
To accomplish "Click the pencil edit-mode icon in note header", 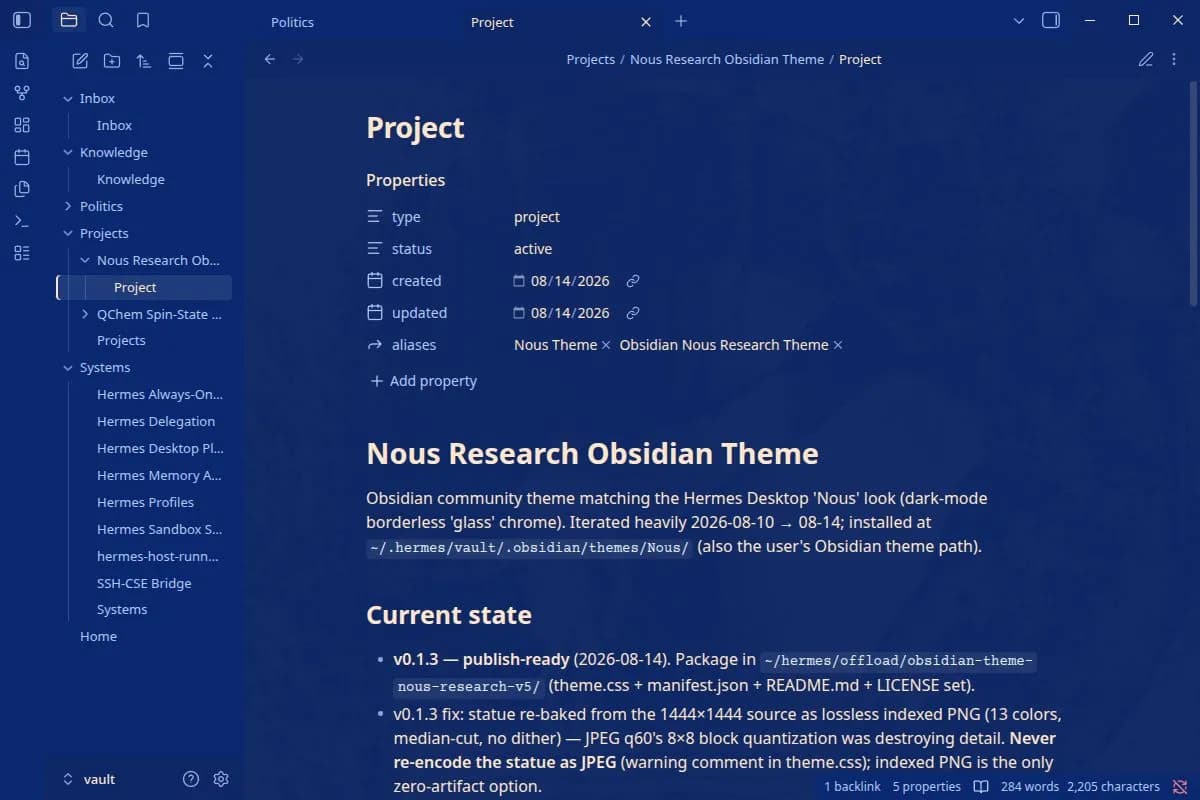I will (1146, 59).
